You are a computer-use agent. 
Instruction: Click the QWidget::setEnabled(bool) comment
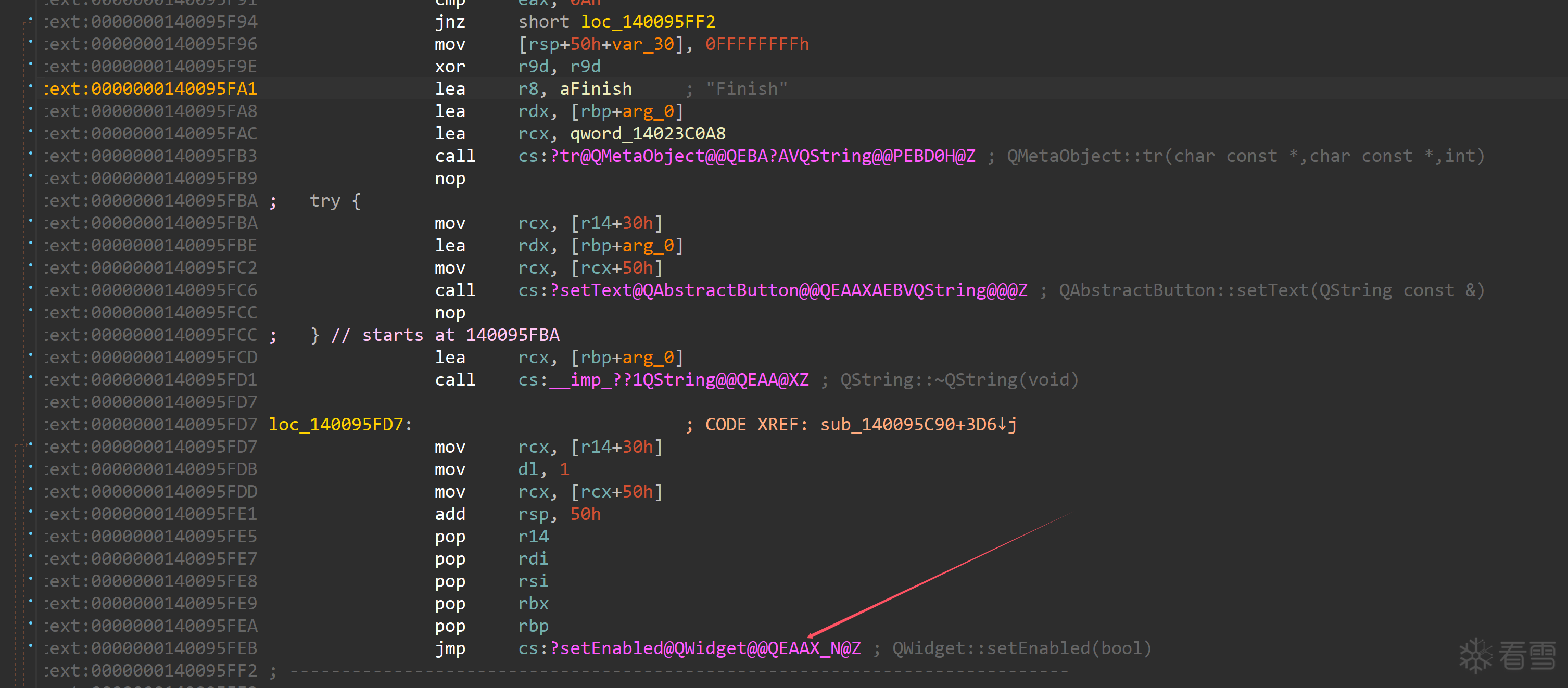(x=1022, y=648)
